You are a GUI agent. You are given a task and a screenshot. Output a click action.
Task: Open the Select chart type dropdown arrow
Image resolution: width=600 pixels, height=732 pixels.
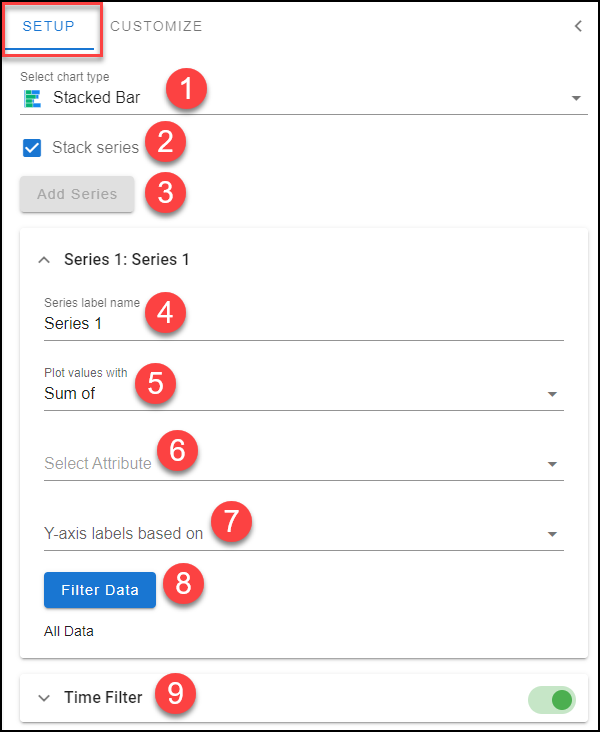tap(576, 98)
